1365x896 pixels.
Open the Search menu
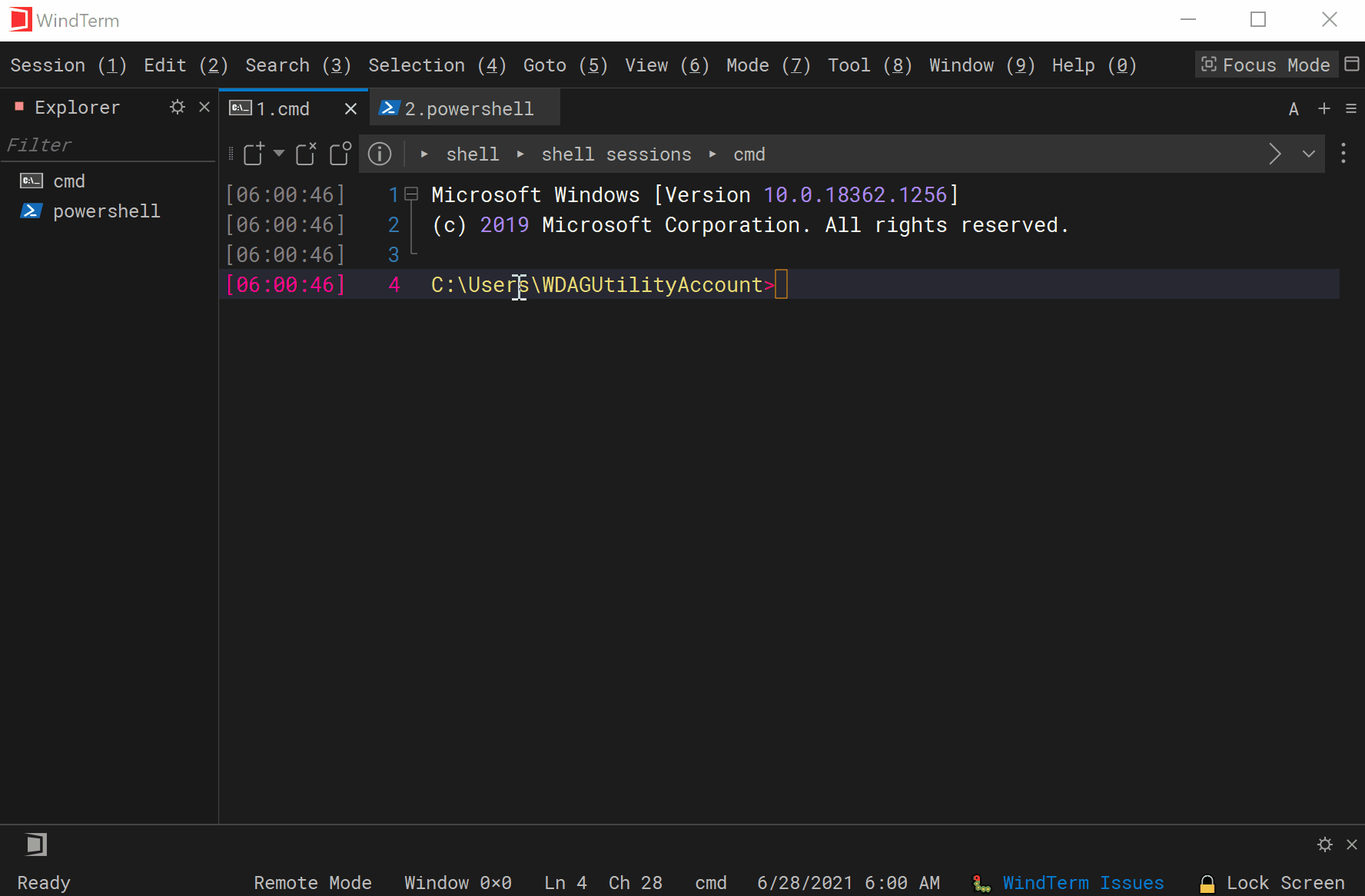298,65
